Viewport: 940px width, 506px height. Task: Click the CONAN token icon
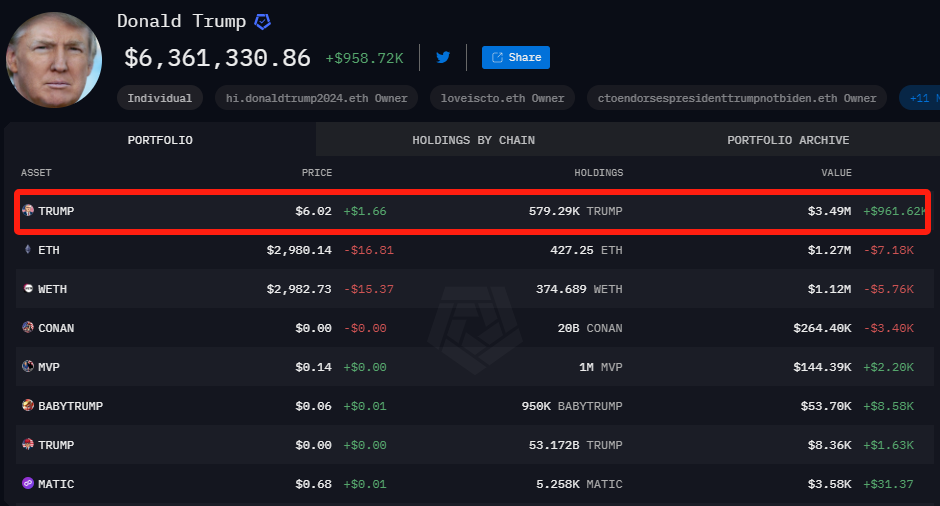coord(28,327)
